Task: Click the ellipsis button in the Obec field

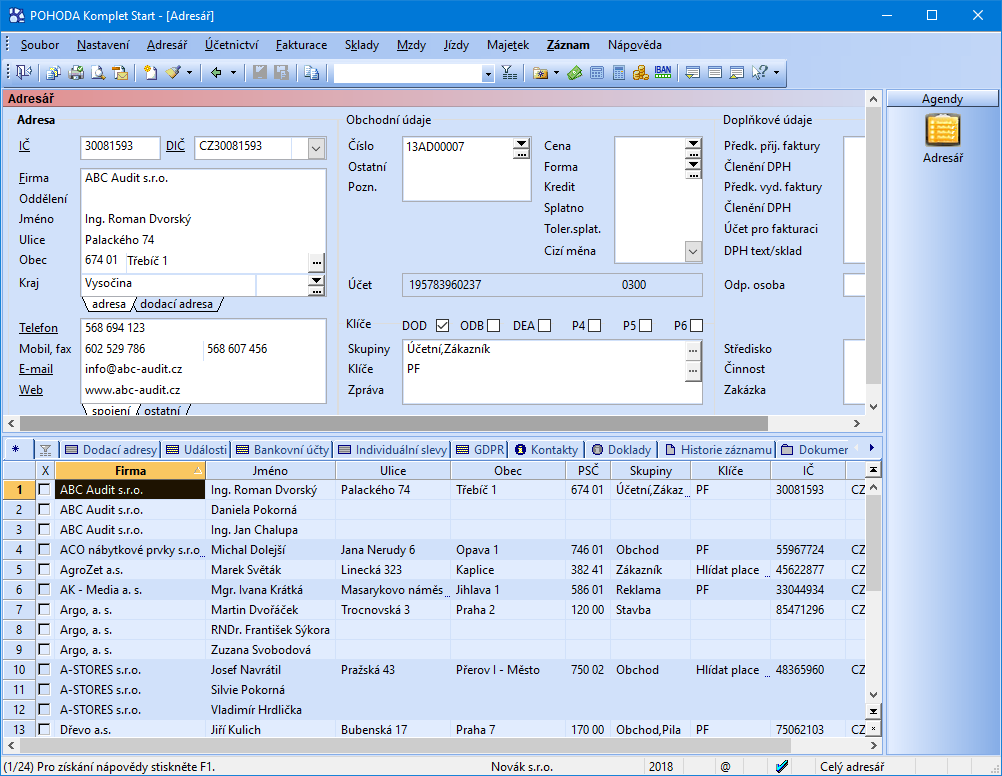Action: point(316,262)
